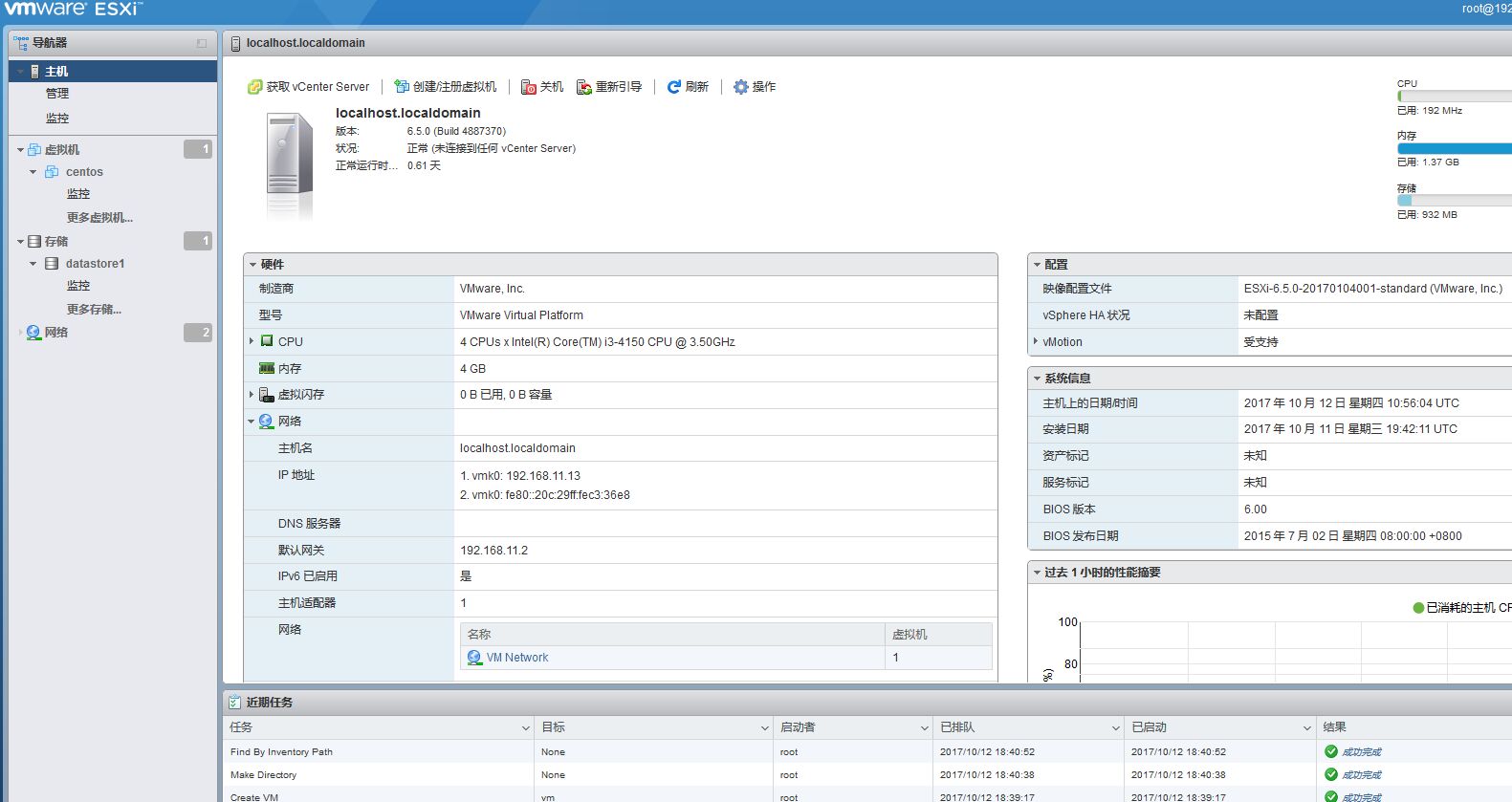Click the Get vCenter Server icon
The width and height of the screenshot is (1512, 802).
click(254, 87)
